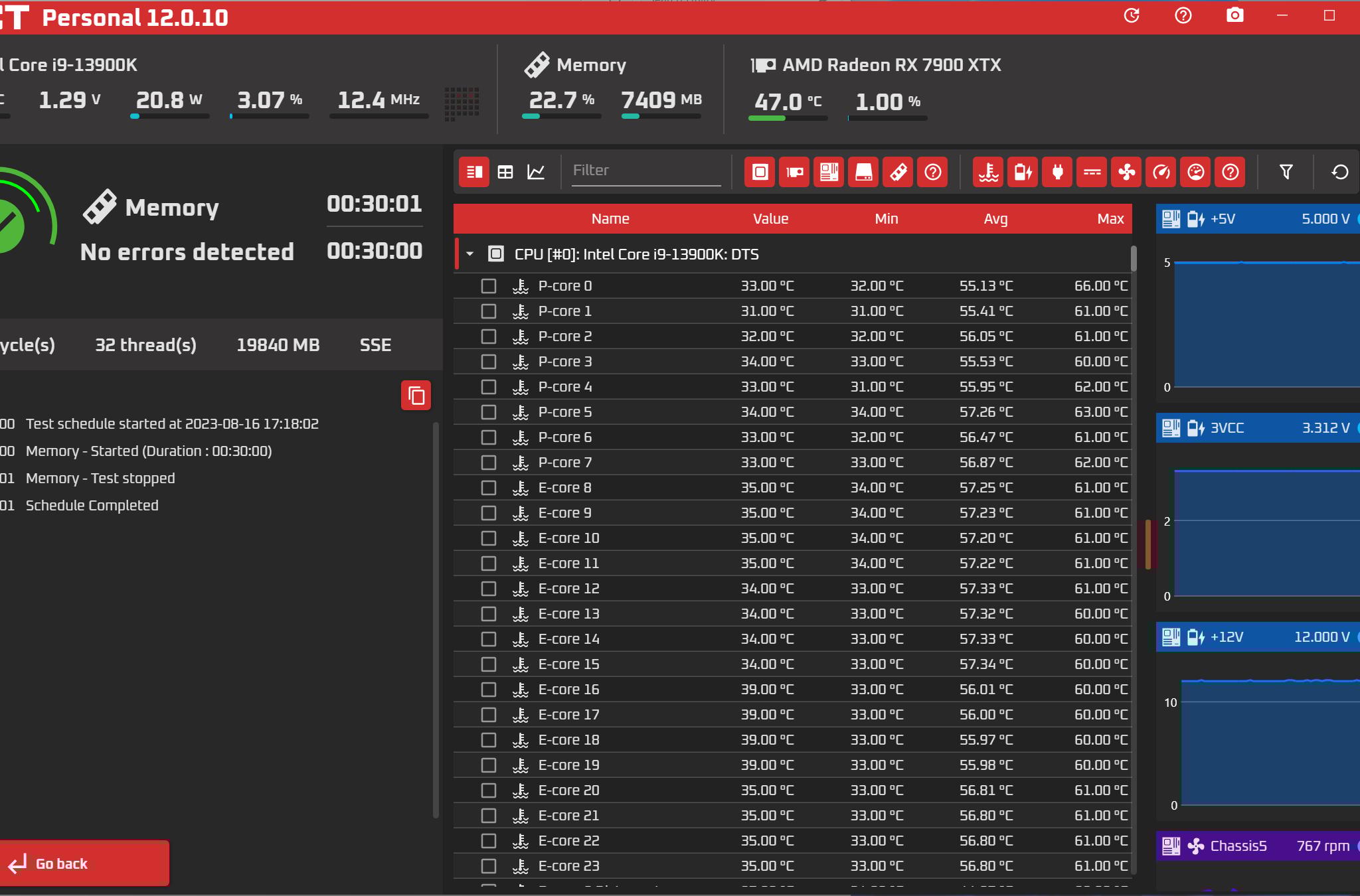Sort the table by the Avg column
Image resolution: width=1360 pixels, height=896 pixels.
[x=995, y=219]
